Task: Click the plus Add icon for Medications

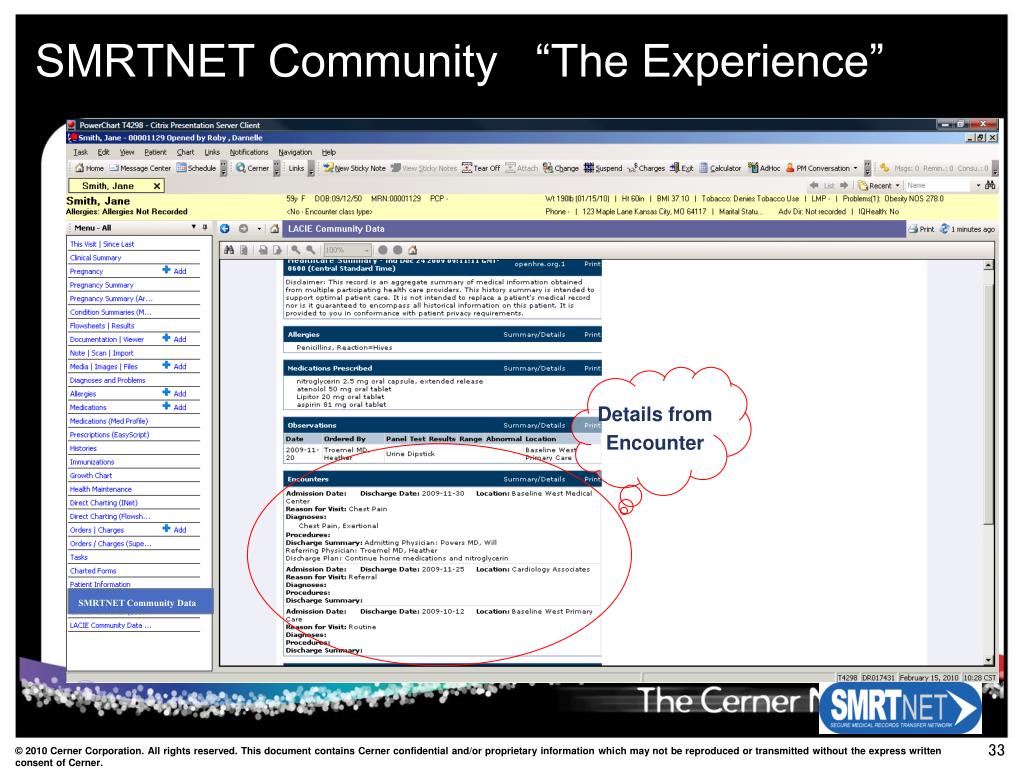Action: (167, 406)
